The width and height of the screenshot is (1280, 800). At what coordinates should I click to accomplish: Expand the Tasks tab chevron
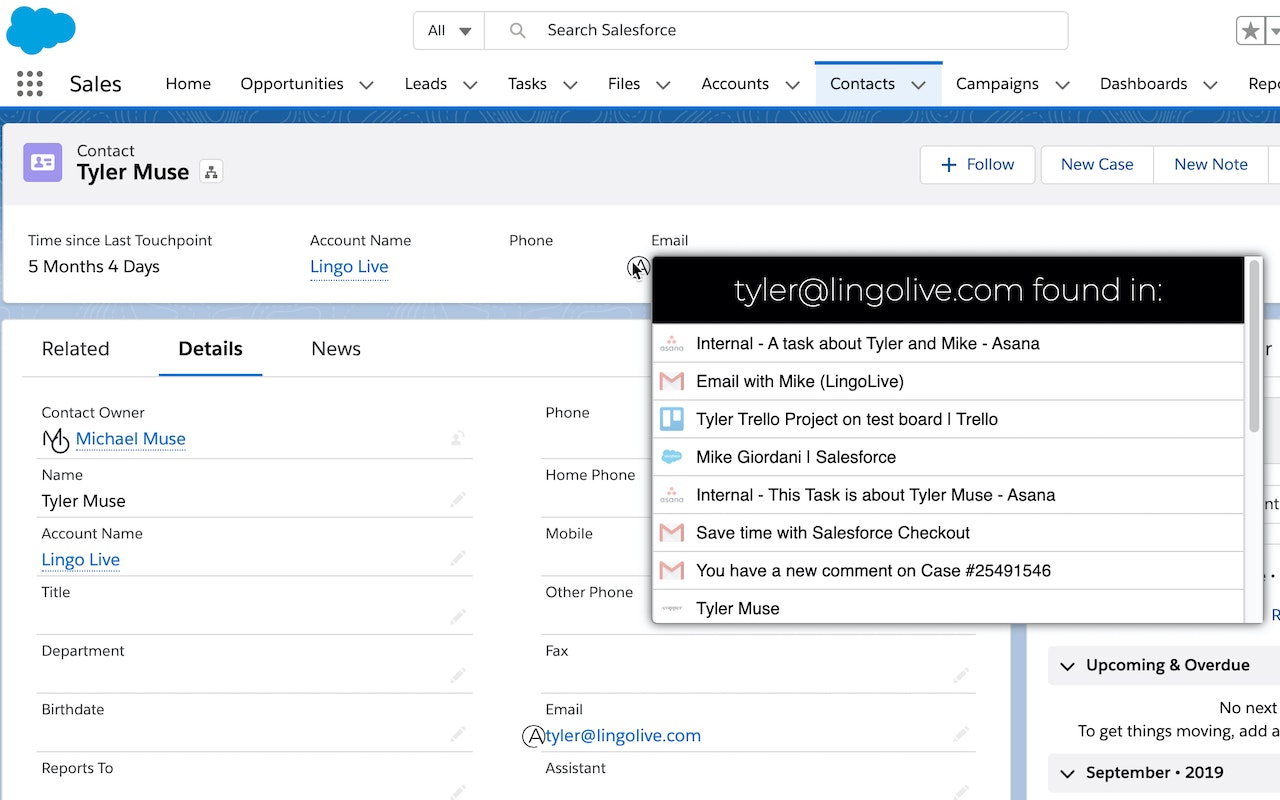click(x=570, y=85)
